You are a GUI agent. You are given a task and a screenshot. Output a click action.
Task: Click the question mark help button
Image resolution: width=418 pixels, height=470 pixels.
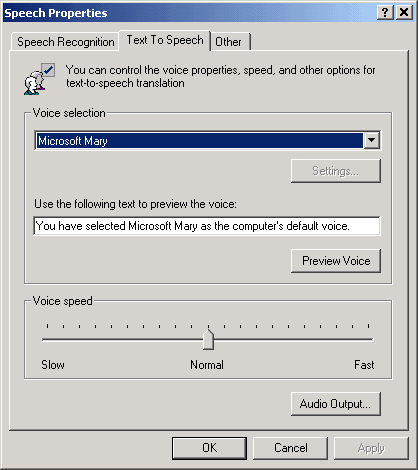coord(385,13)
